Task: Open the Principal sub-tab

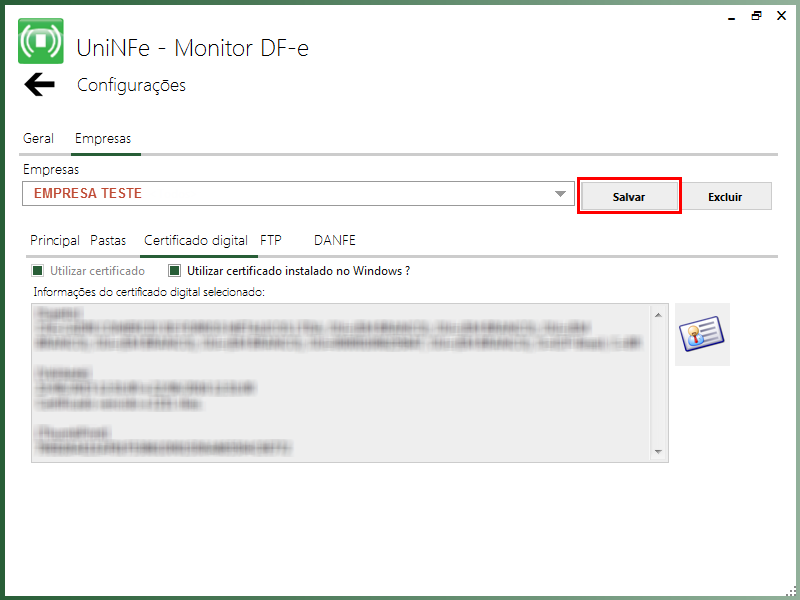Action: coord(55,240)
